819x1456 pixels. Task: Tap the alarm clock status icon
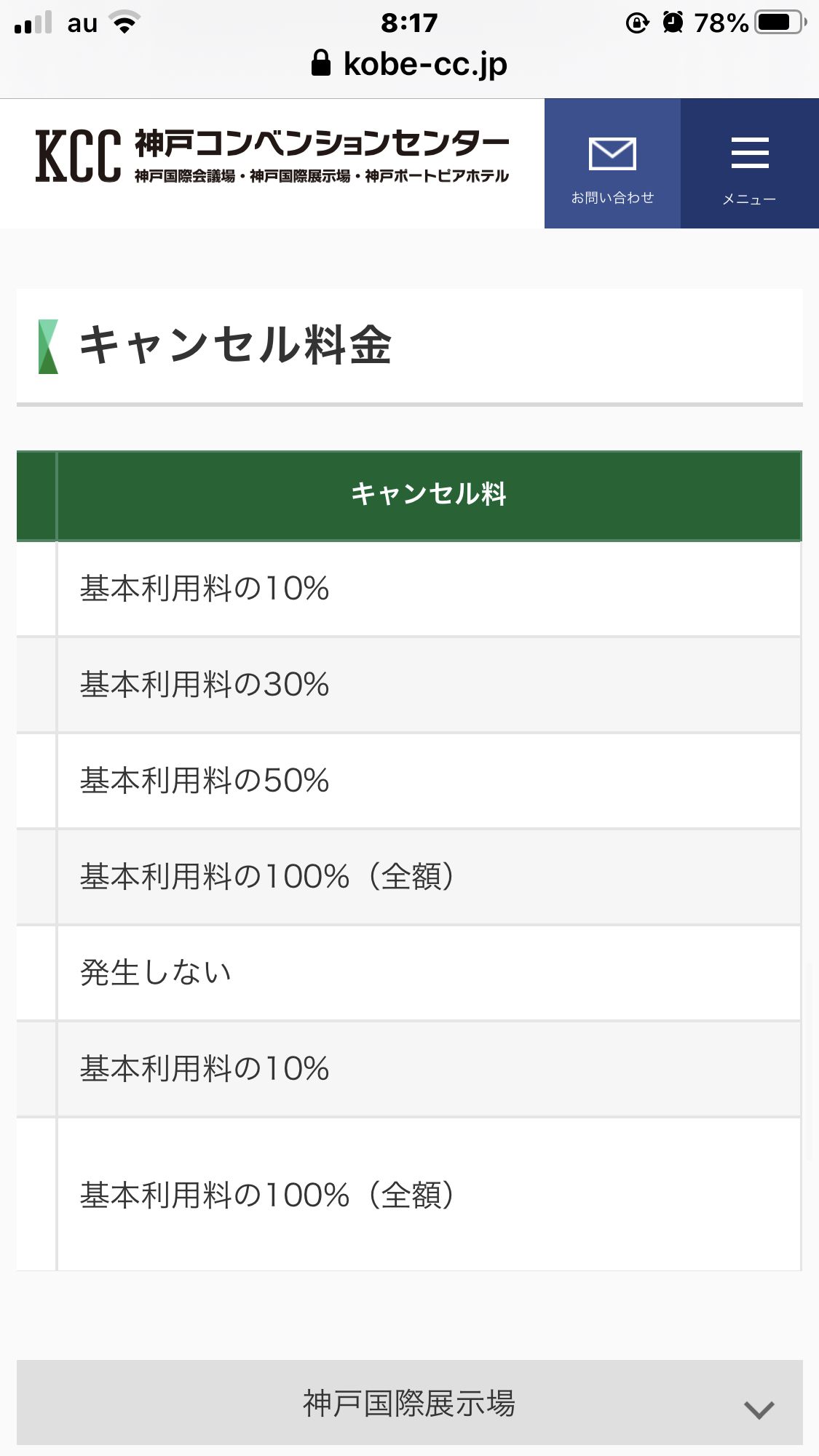pyautogui.click(x=673, y=23)
